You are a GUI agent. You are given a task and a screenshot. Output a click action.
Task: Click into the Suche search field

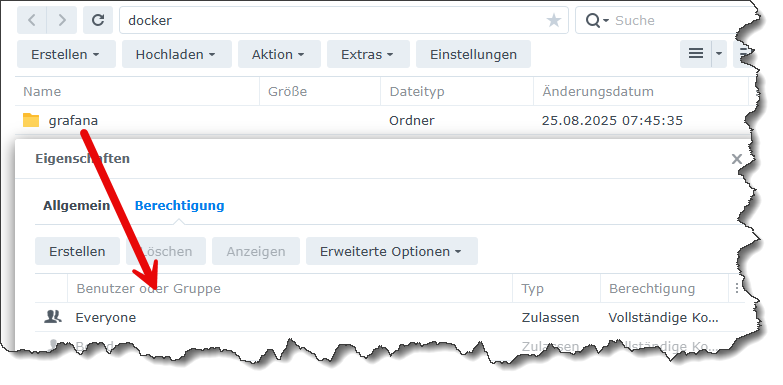(674, 20)
